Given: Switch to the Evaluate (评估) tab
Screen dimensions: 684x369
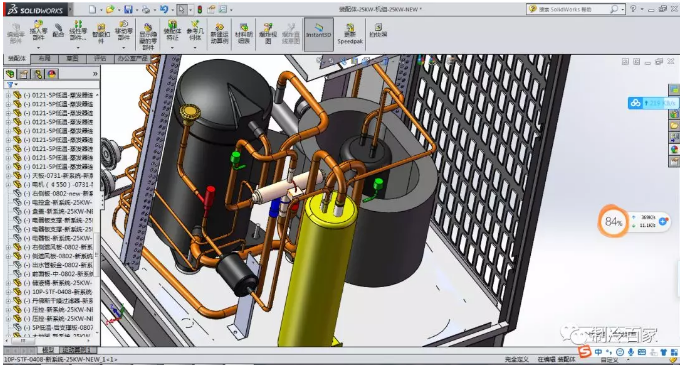Looking at the screenshot, I should (100, 58).
